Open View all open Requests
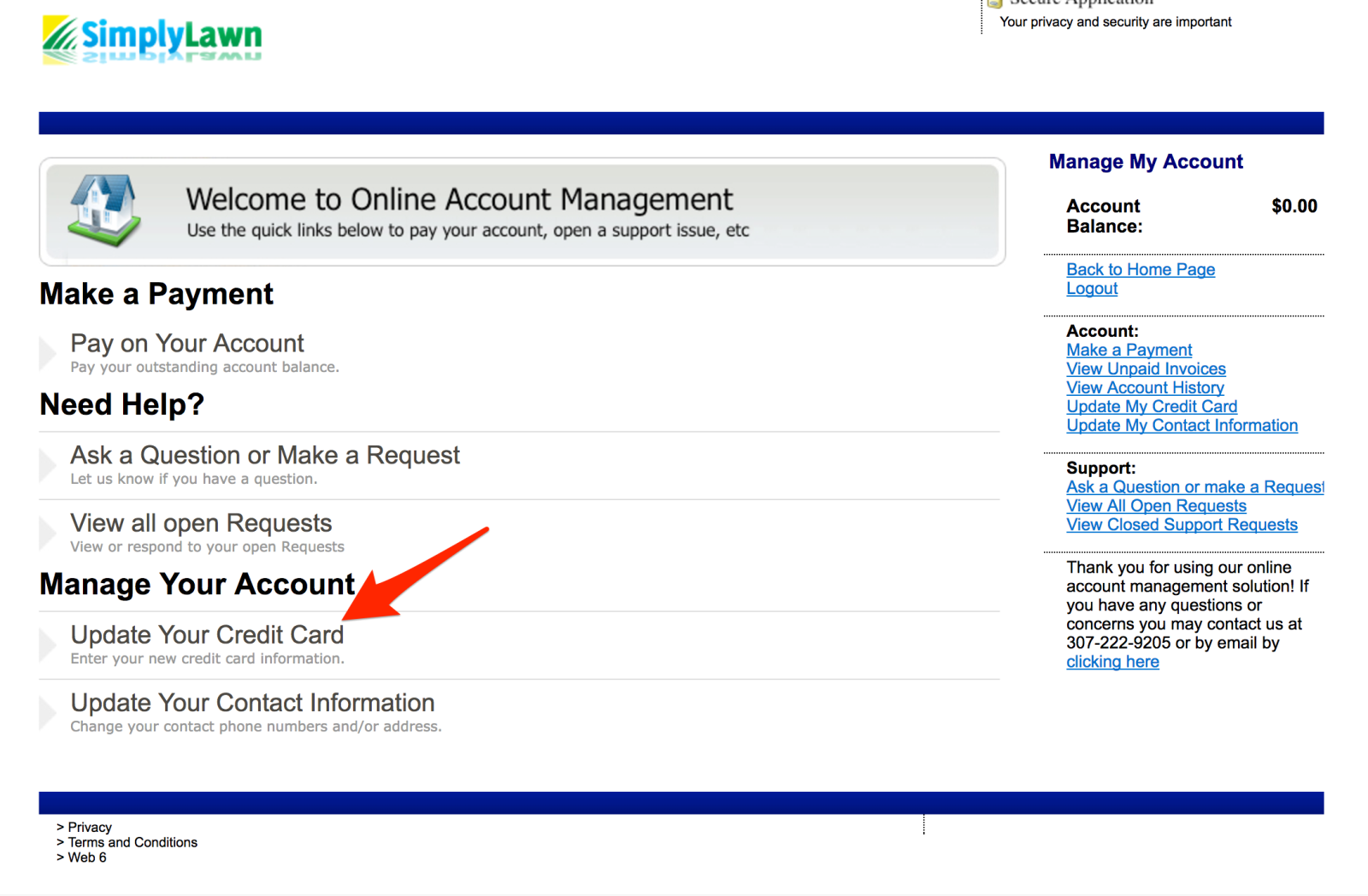The width and height of the screenshot is (1368, 896). (201, 523)
